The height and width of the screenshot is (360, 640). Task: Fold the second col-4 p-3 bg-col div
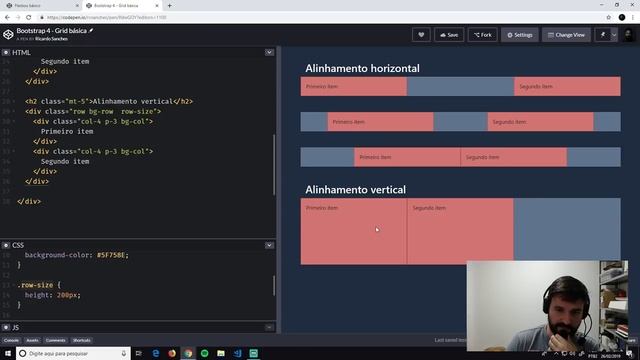pyautogui.click(x=14, y=151)
